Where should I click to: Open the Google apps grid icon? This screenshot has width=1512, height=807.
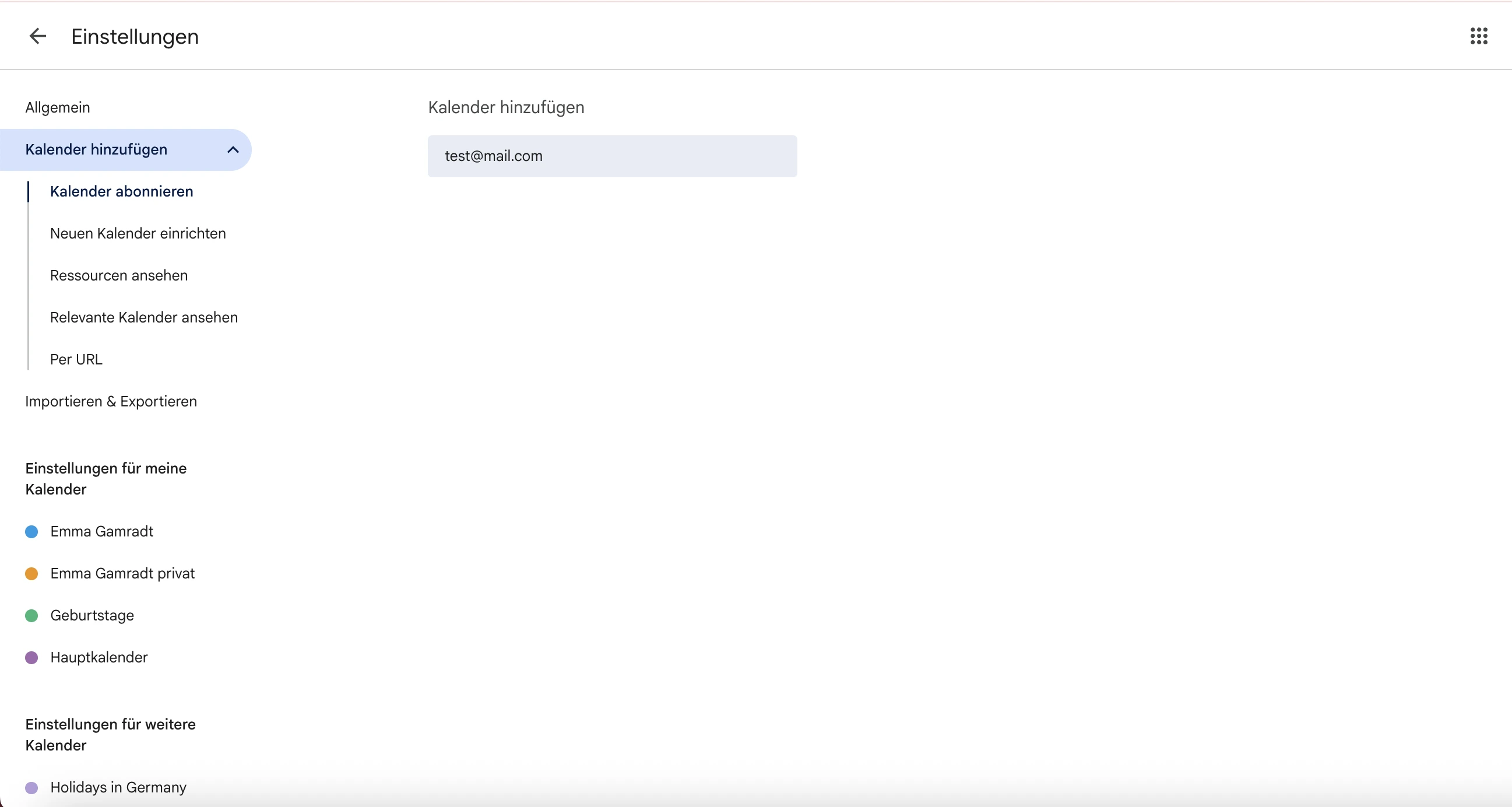click(x=1479, y=36)
